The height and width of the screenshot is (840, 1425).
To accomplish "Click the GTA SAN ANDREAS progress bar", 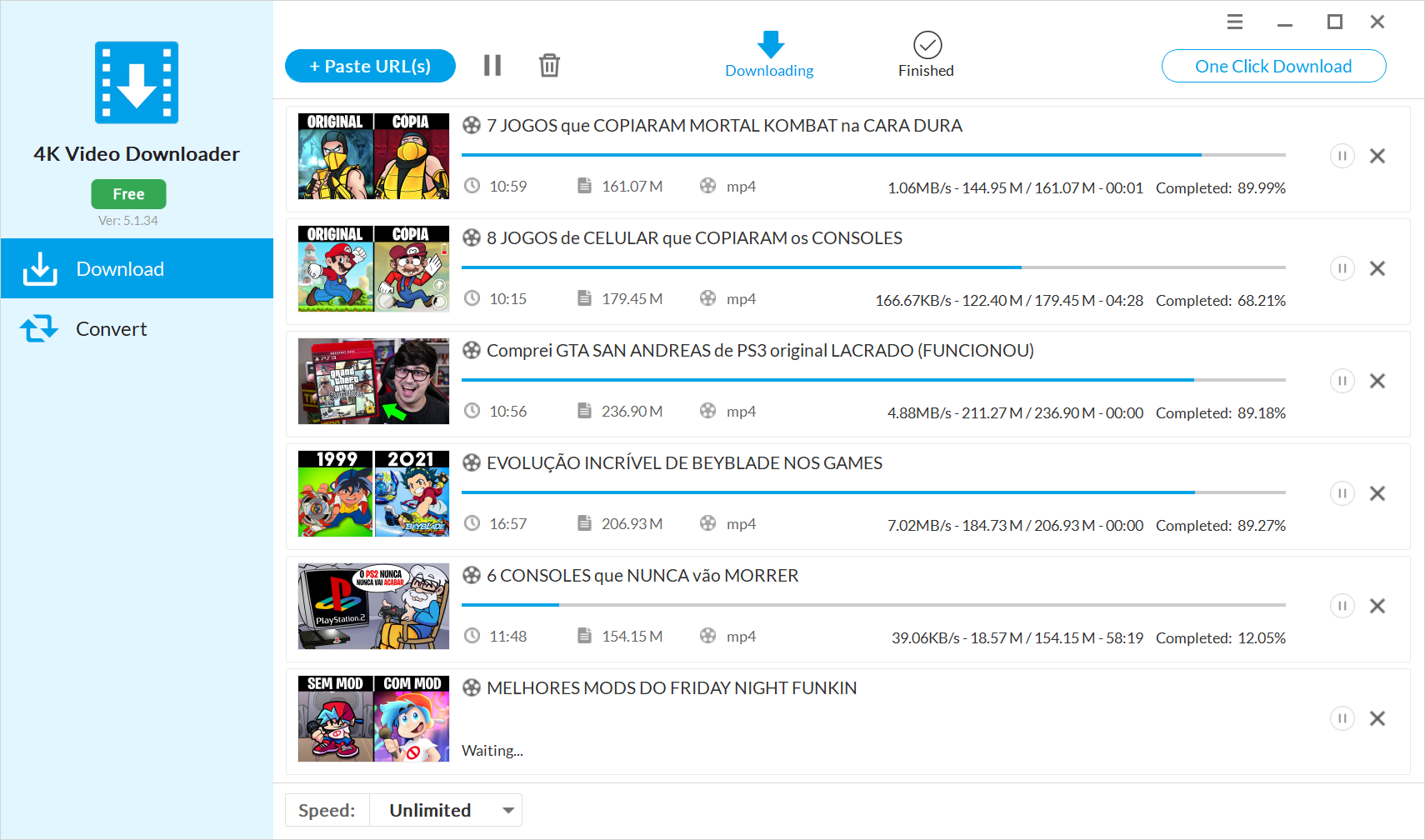I will pos(873,380).
